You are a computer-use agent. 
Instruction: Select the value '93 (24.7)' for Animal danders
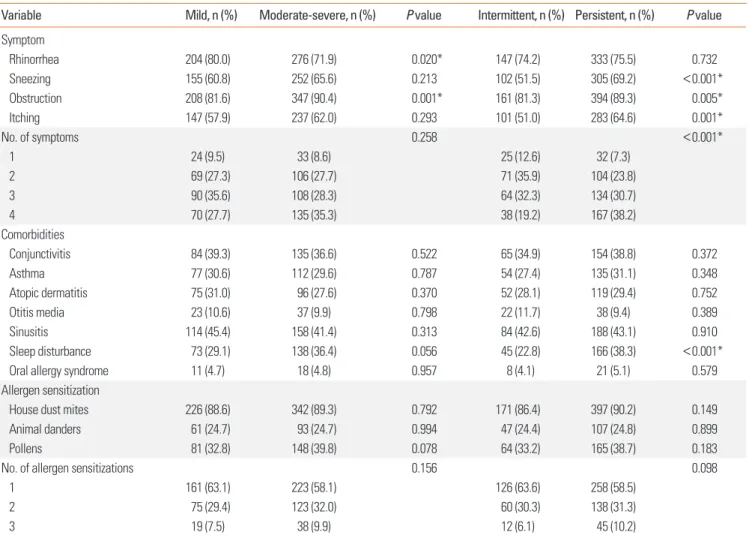(x=317, y=429)
